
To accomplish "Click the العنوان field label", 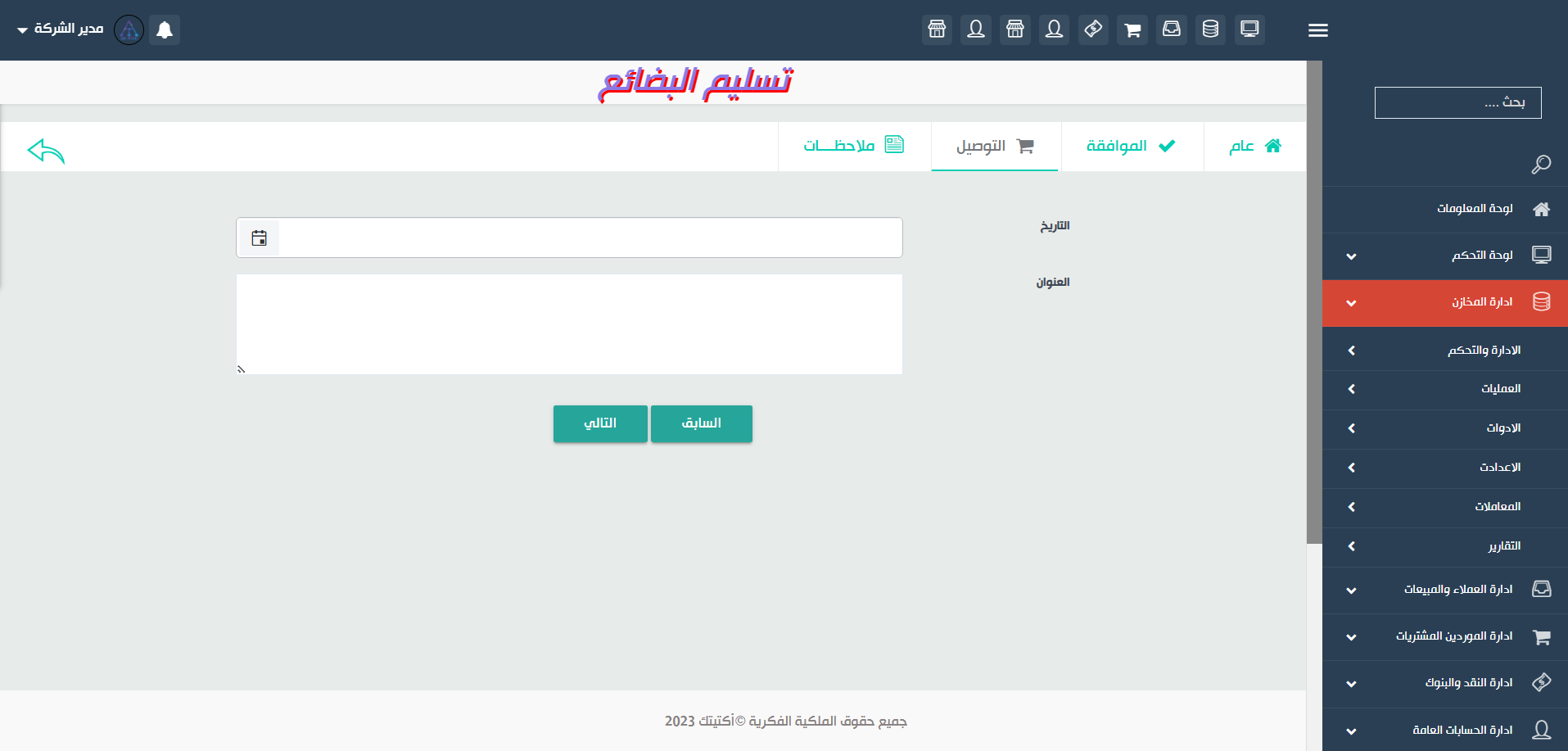I will [1053, 283].
